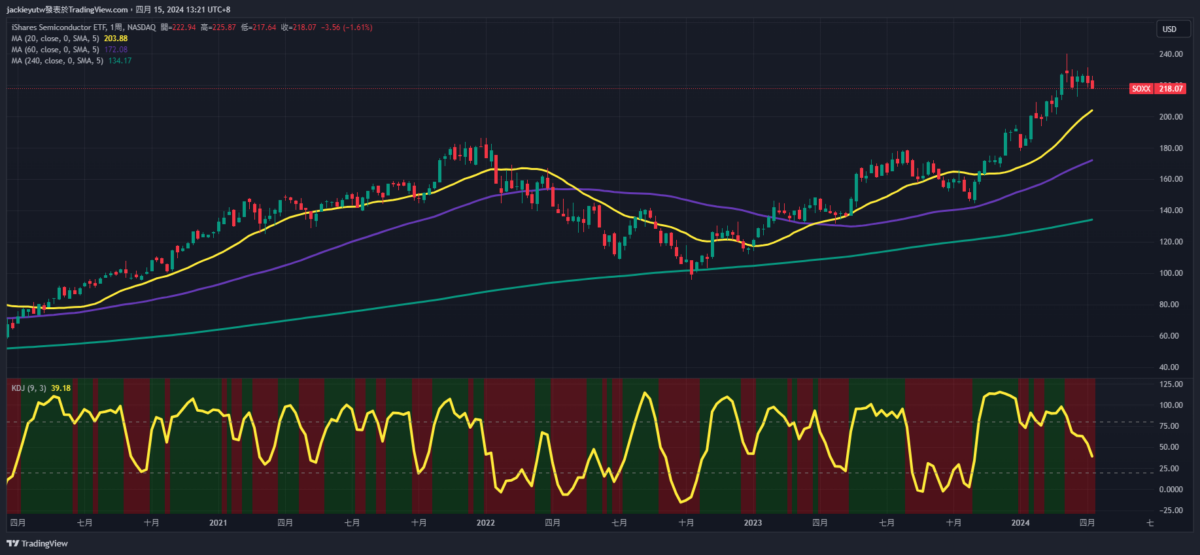
Task: Click the 2021 label on time axis
Action: click(219, 522)
